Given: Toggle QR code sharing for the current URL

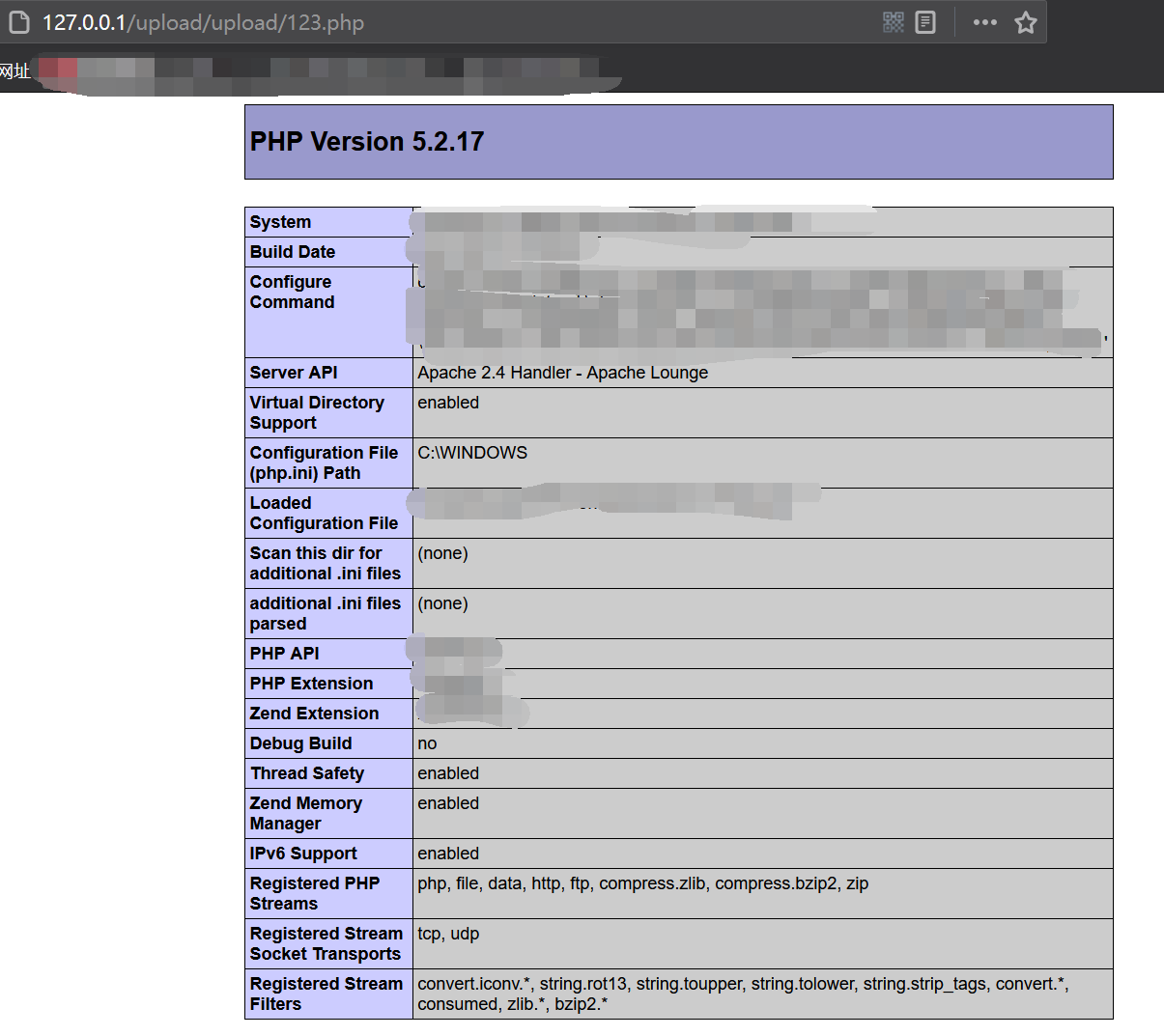Looking at the screenshot, I should coord(893,21).
